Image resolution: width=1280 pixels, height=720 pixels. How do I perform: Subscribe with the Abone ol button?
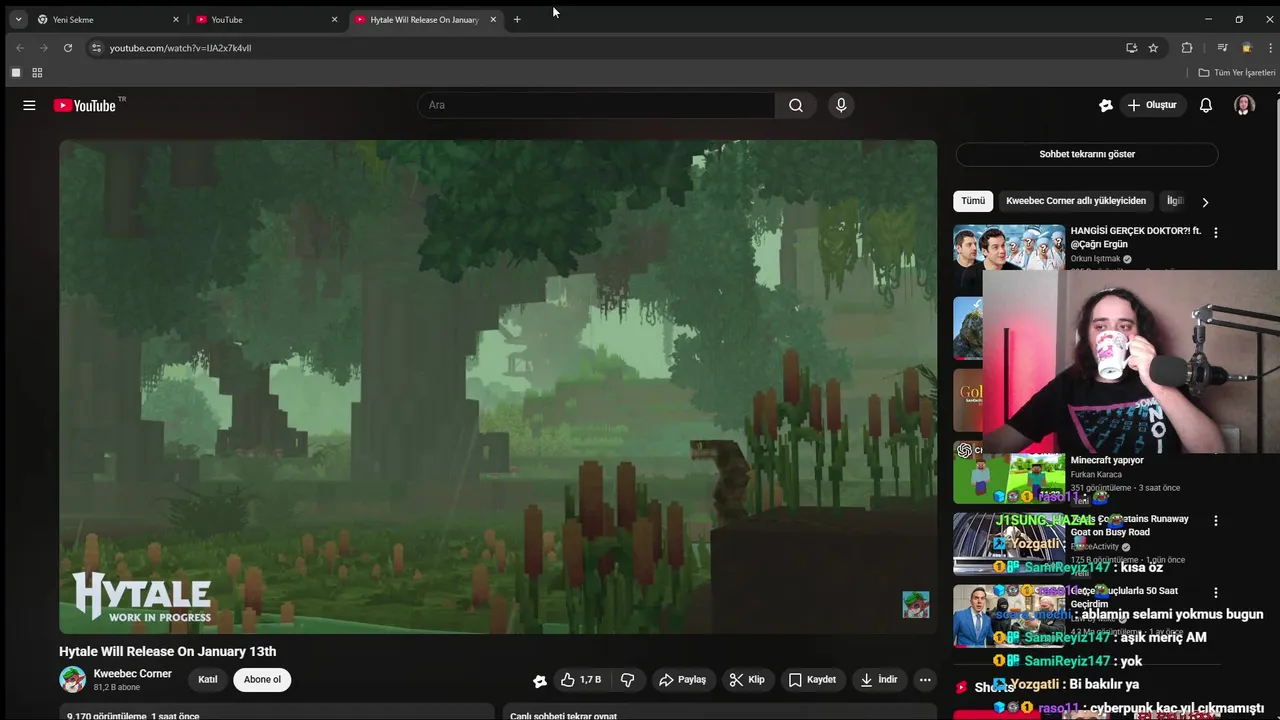coord(262,680)
